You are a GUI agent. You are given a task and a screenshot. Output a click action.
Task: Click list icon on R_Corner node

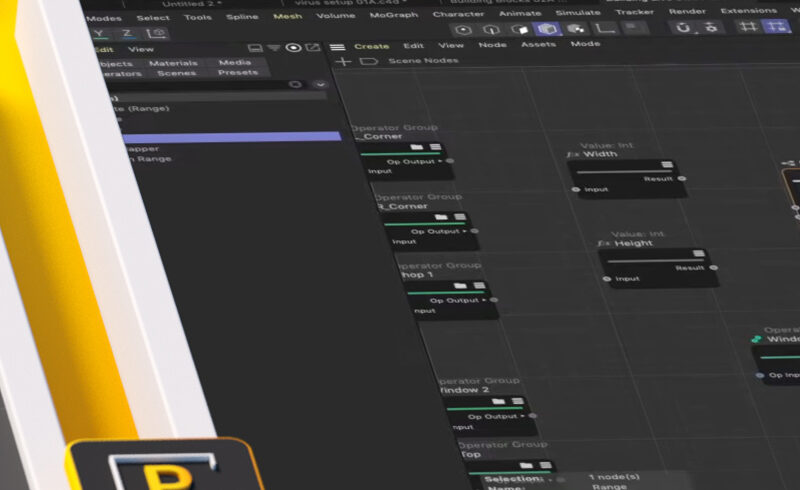(x=460, y=217)
